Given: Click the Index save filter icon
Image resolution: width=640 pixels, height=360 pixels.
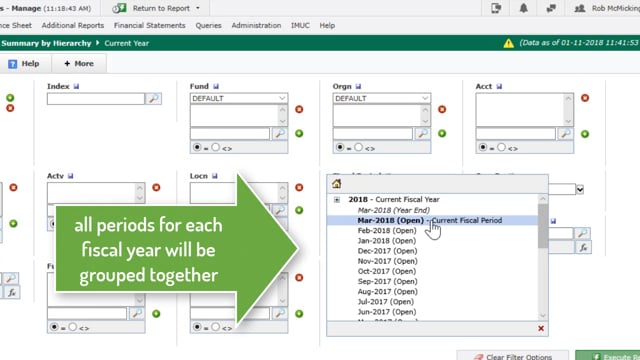Looking at the screenshot, I should [76, 87].
